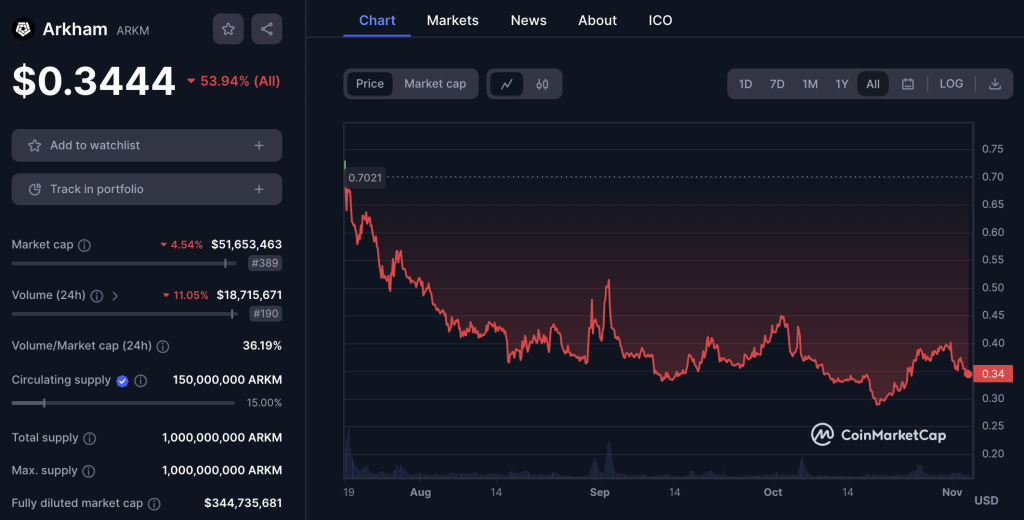Click the Total supply 1,000,000,000 ARKM value
Image resolution: width=1024 pixels, height=520 pixels.
click(x=222, y=438)
